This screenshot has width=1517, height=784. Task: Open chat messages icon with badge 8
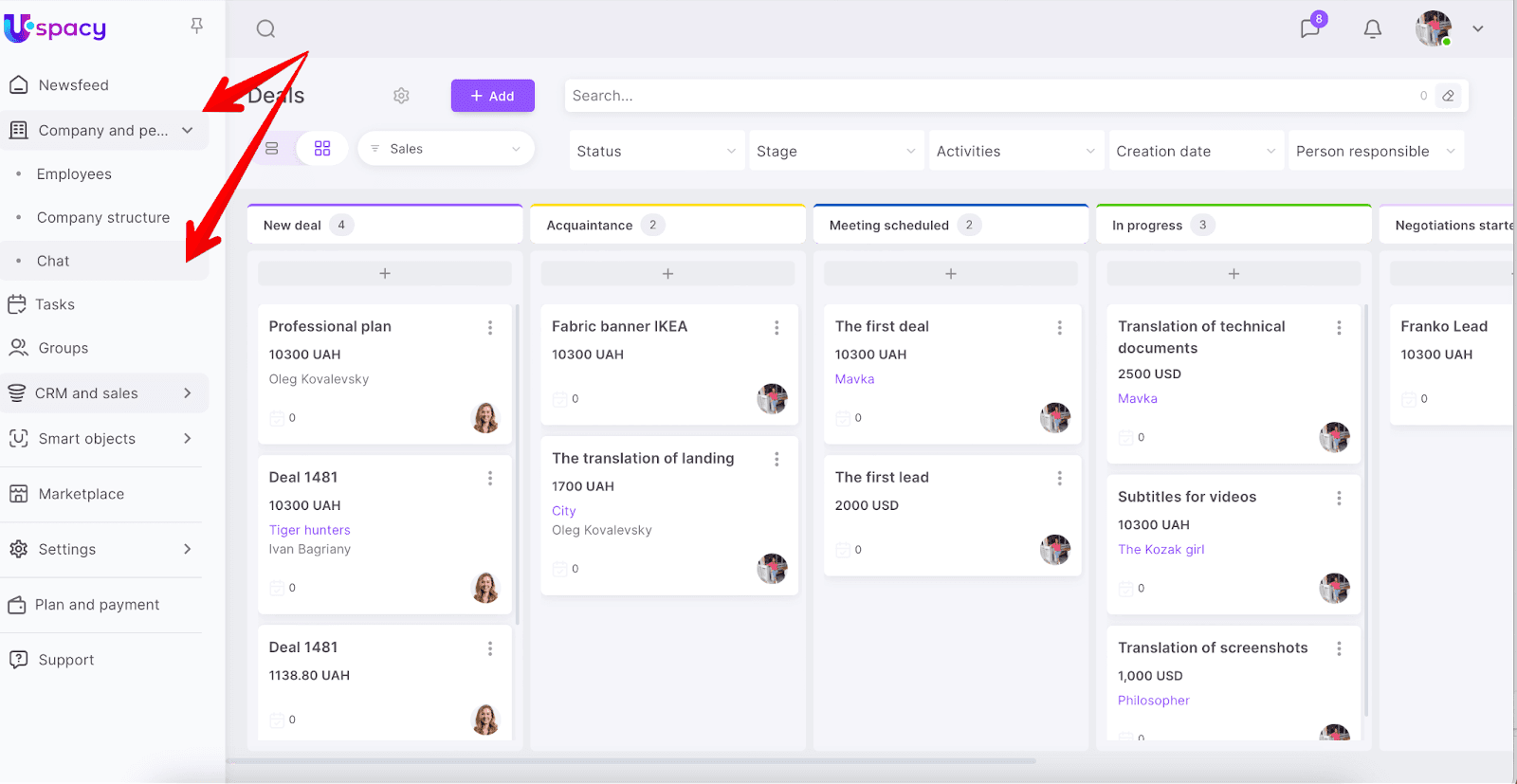[1310, 28]
